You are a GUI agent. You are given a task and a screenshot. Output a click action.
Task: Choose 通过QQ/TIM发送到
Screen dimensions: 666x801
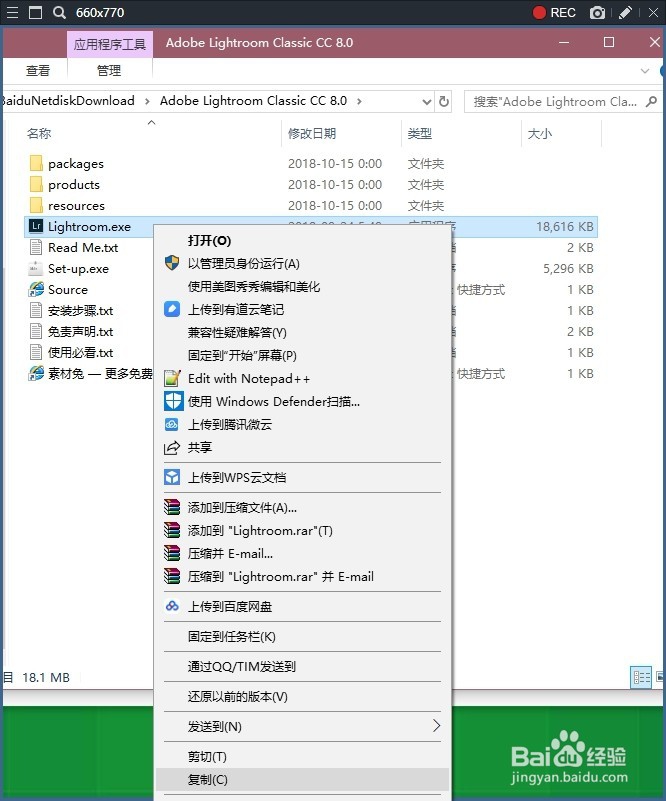point(301,666)
